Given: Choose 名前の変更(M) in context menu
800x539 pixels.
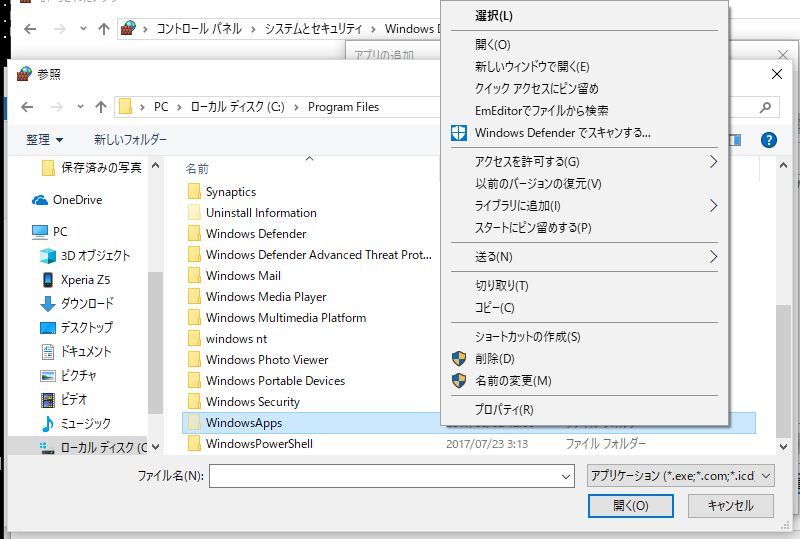Looking at the screenshot, I should (x=584, y=381).
